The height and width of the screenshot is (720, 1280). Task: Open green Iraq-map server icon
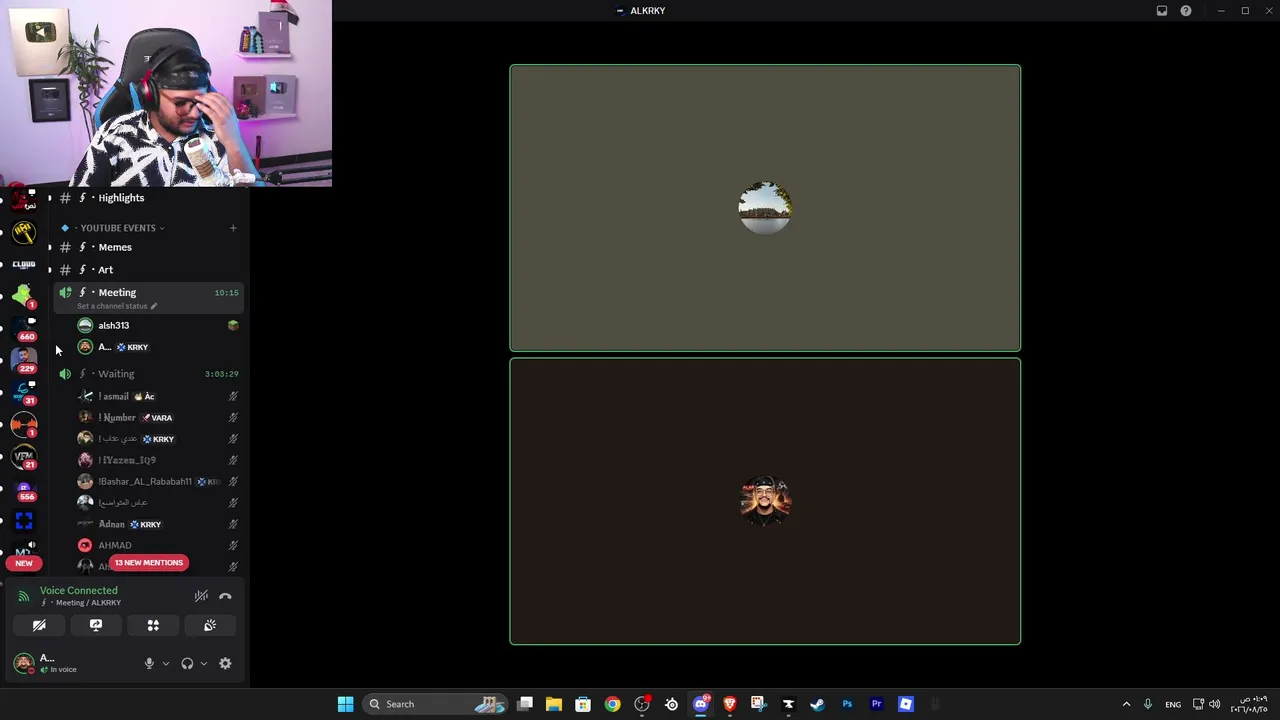coord(24,296)
